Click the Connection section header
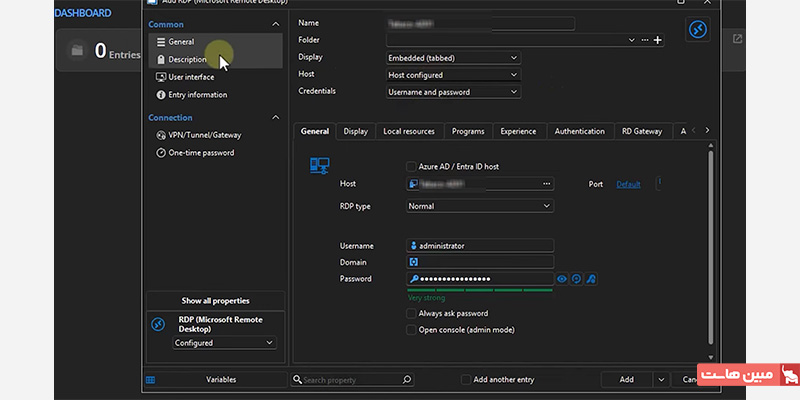 click(x=170, y=117)
